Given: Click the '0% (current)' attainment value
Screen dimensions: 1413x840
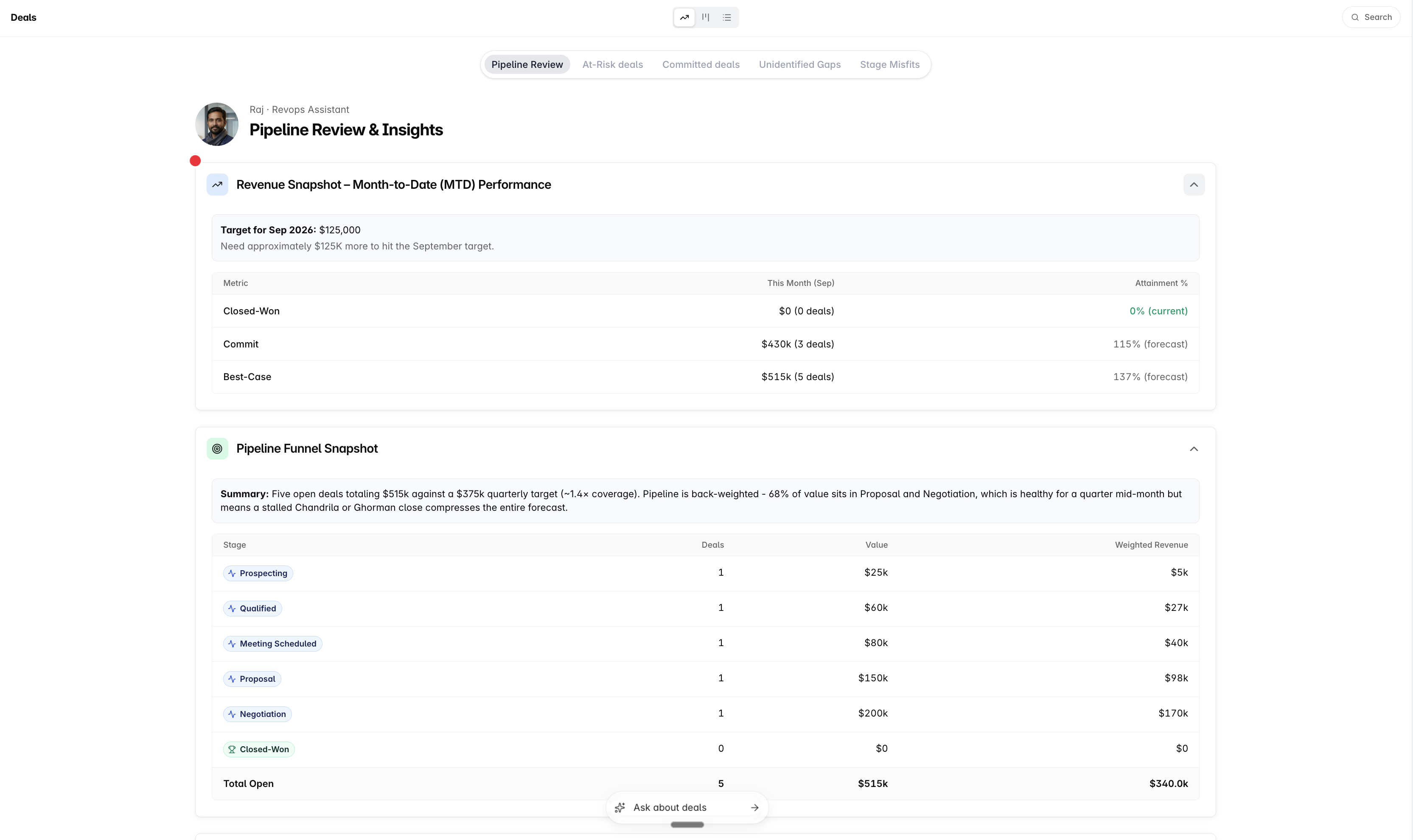Looking at the screenshot, I should click(x=1158, y=311).
